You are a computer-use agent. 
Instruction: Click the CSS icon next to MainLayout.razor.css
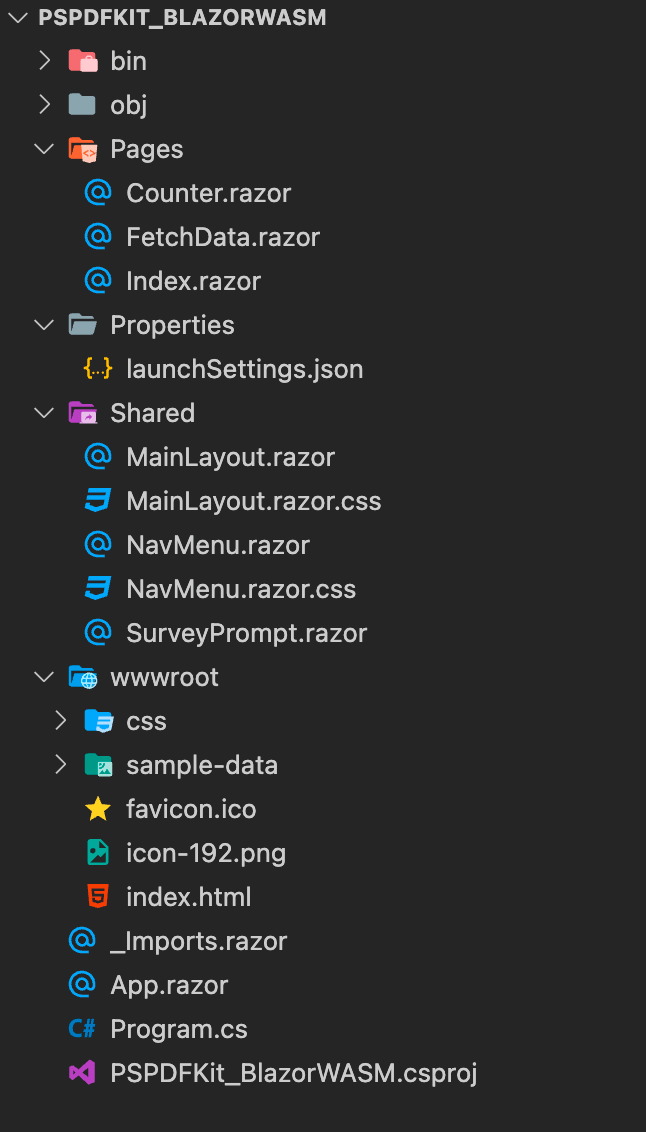point(97,501)
